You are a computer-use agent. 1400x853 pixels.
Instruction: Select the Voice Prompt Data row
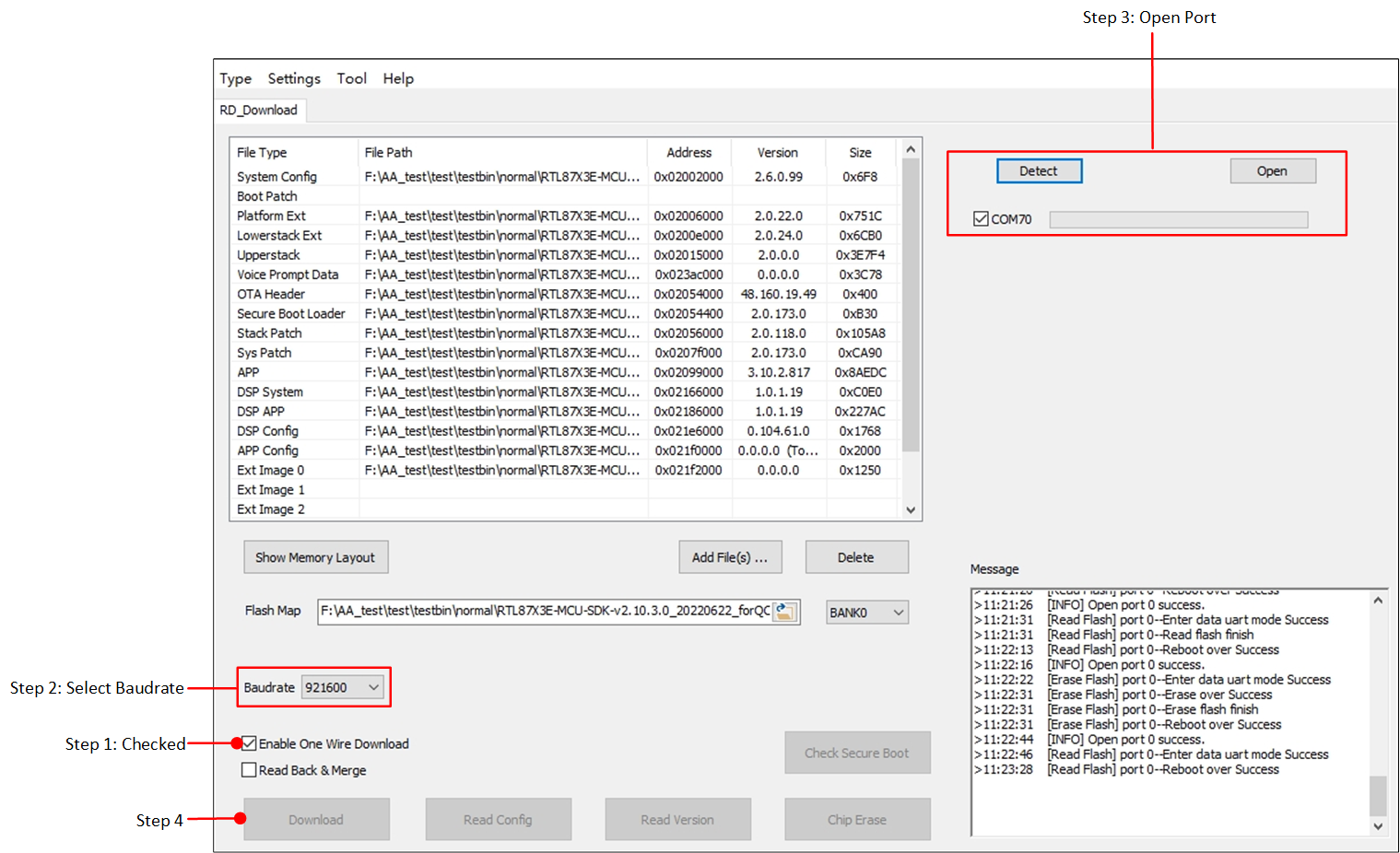(x=565, y=275)
